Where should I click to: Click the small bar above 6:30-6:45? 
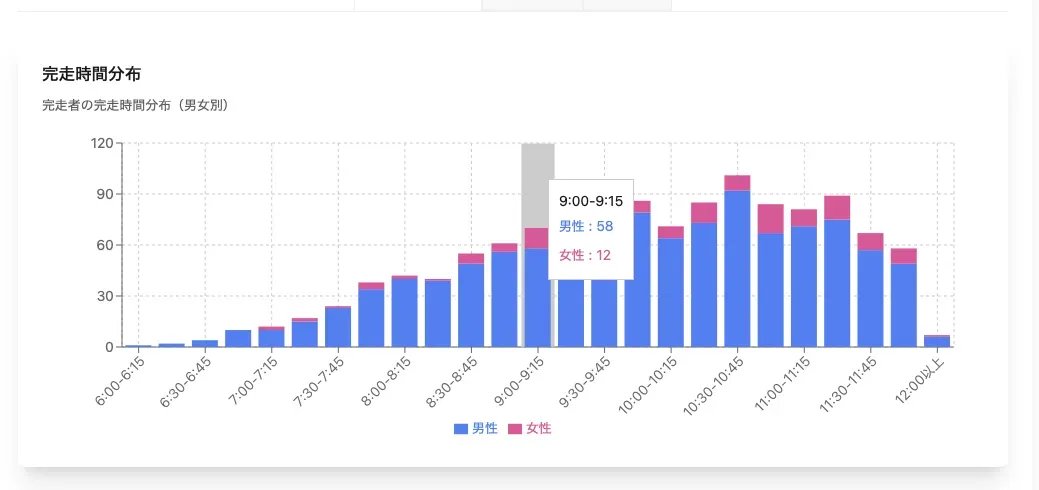coord(205,343)
